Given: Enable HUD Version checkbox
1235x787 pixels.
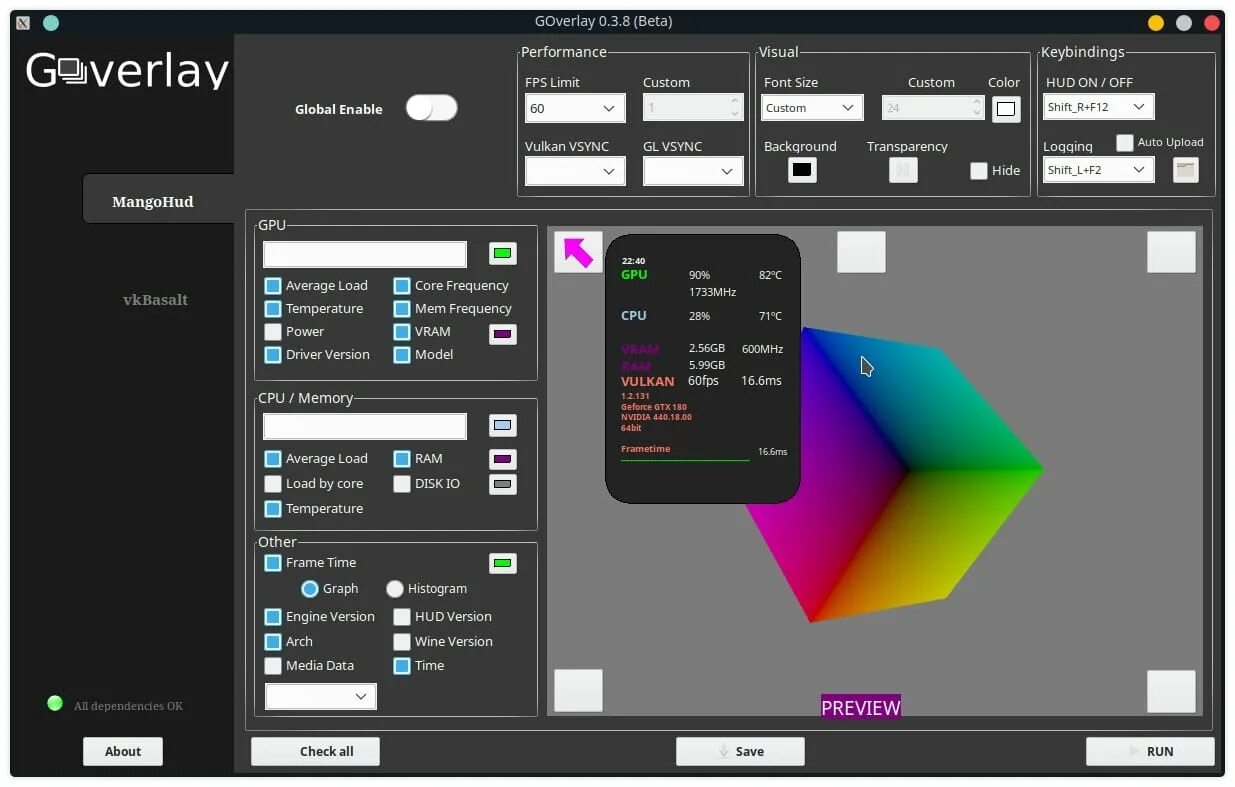Looking at the screenshot, I should coord(402,616).
